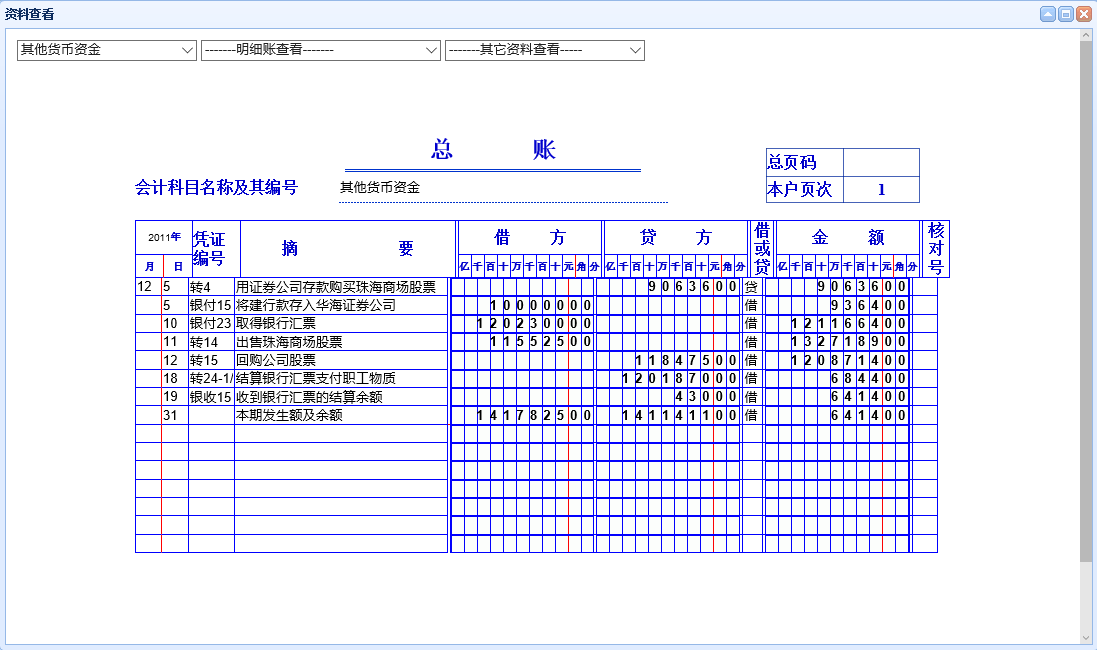The image size is (1097, 650).
Task: Click the 会计科目名称及其编号 label
Action: coord(216,187)
